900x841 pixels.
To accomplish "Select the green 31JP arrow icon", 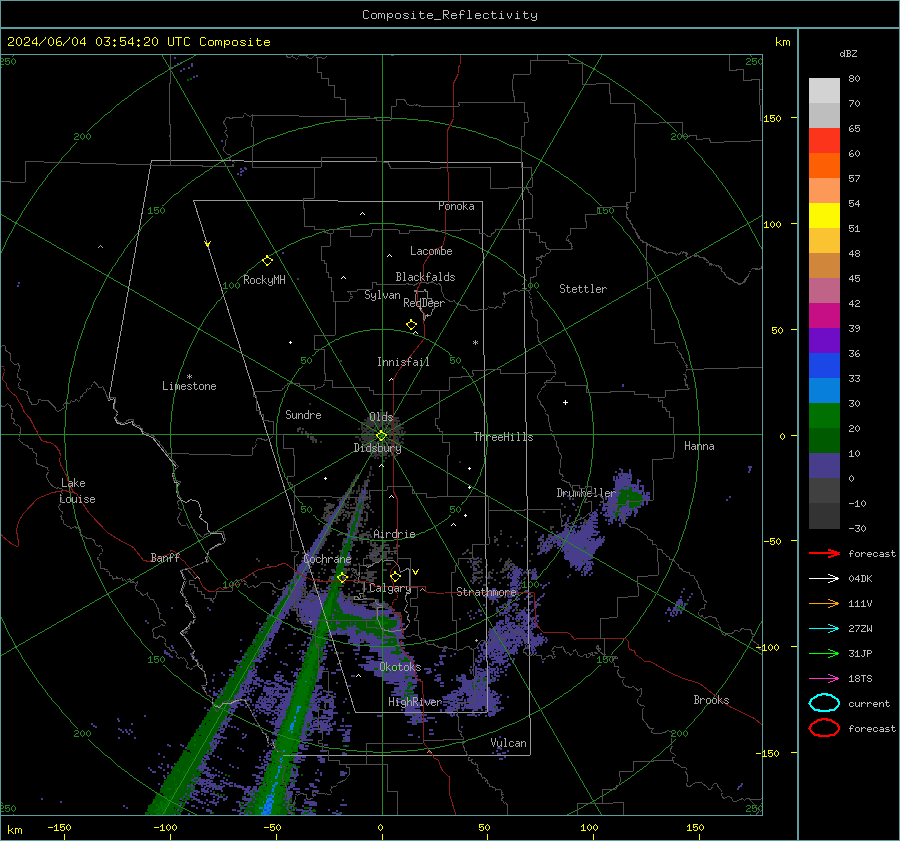I will click(x=824, y=653).
